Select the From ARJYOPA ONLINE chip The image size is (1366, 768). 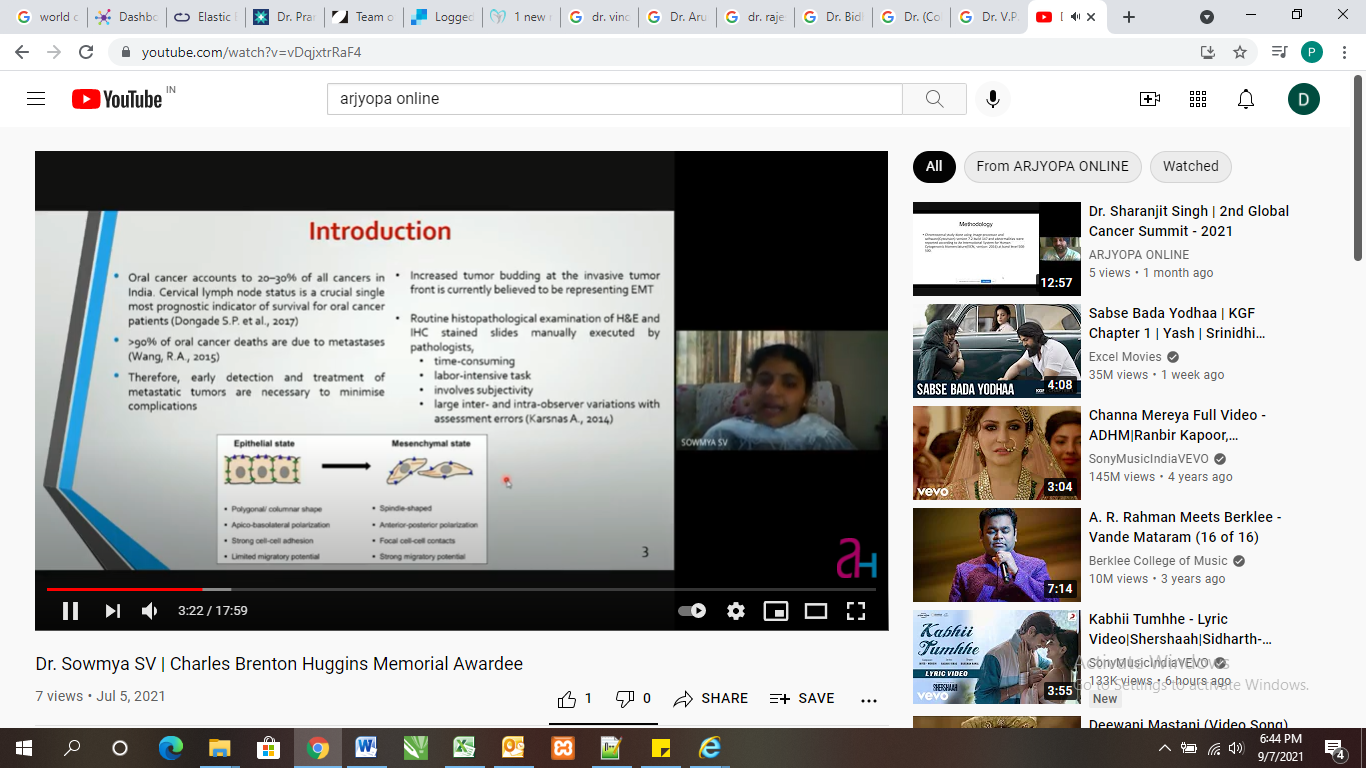(x=1052, y=167)
